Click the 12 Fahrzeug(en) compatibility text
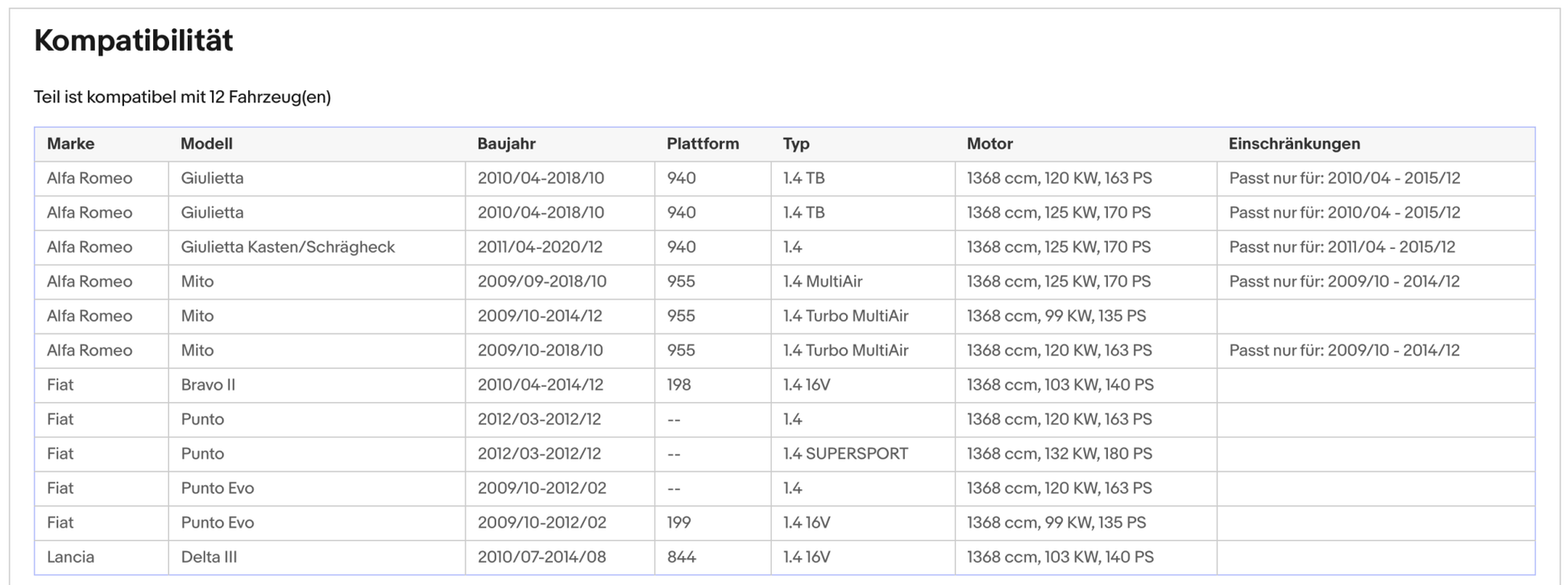1568x585 pixels. coord(269,97)
